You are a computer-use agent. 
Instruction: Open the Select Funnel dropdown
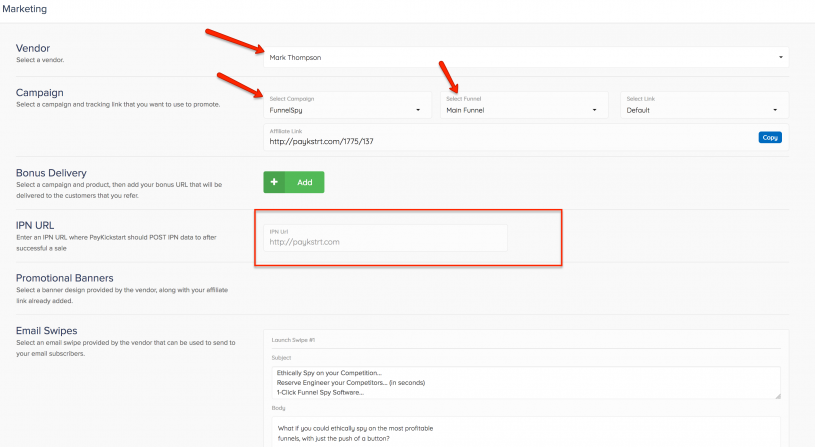(x=523, y=110)
